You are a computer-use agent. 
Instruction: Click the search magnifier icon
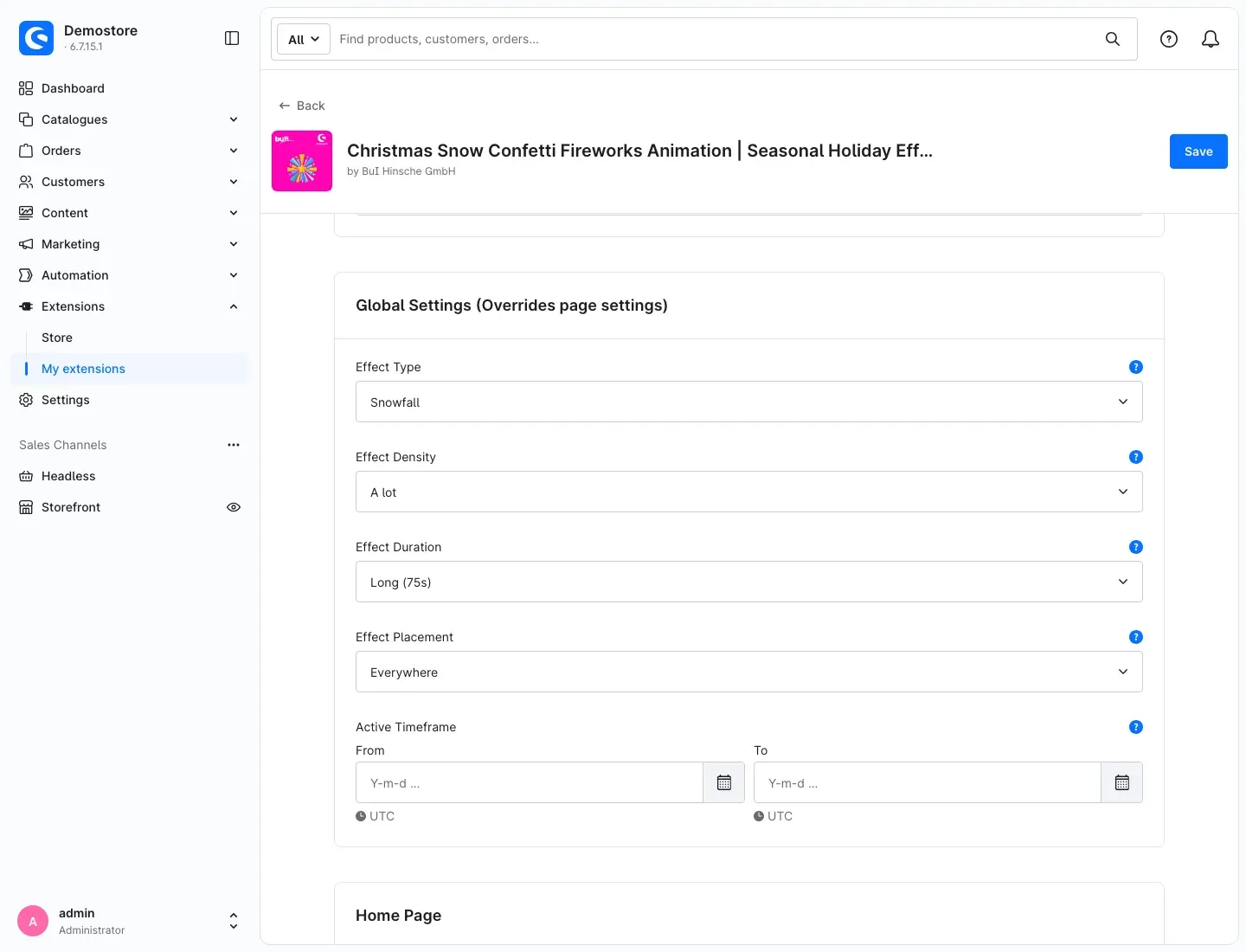click(x=1113, y=39)
